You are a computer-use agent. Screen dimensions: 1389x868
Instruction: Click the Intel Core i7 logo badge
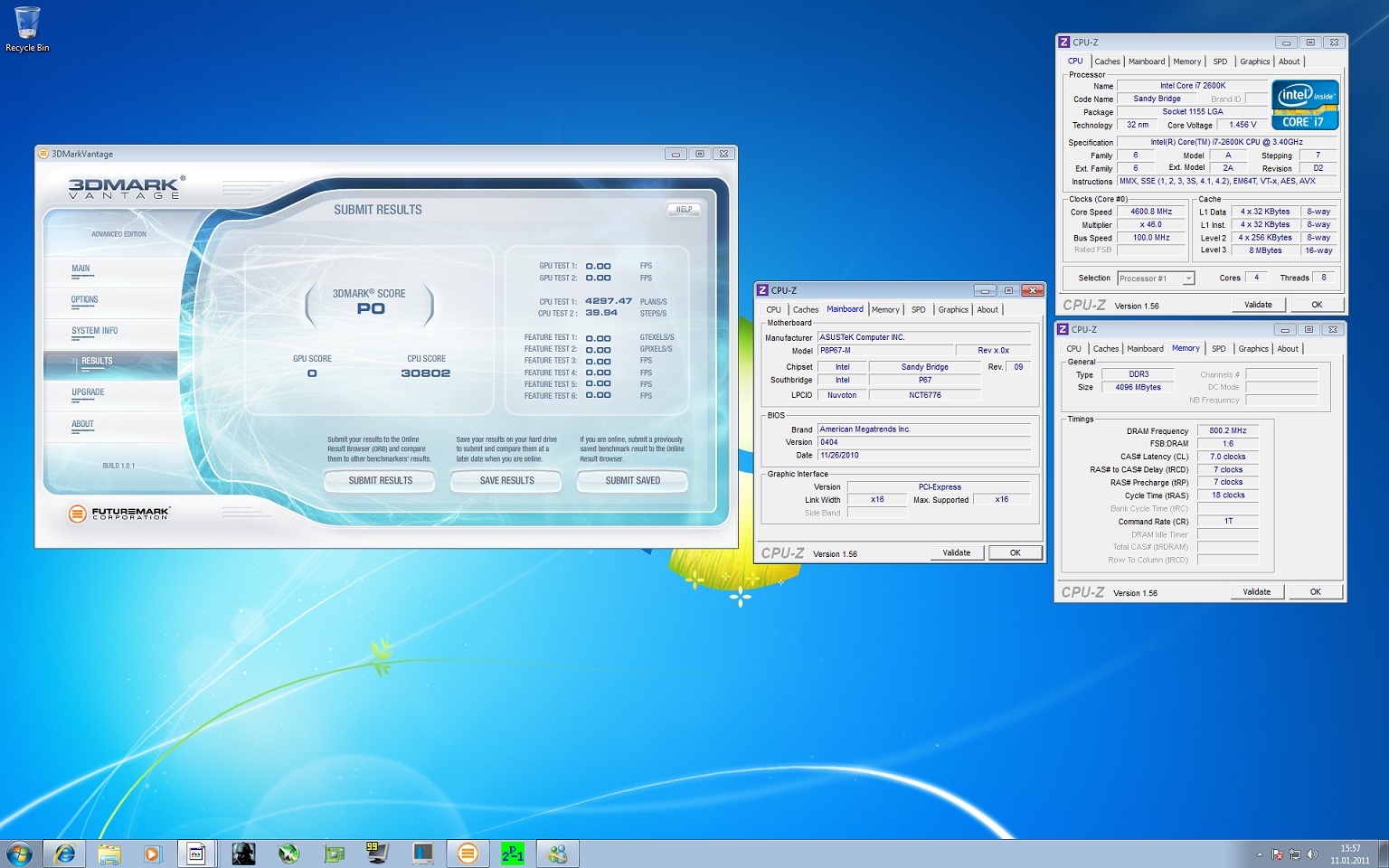(1304, 106)
